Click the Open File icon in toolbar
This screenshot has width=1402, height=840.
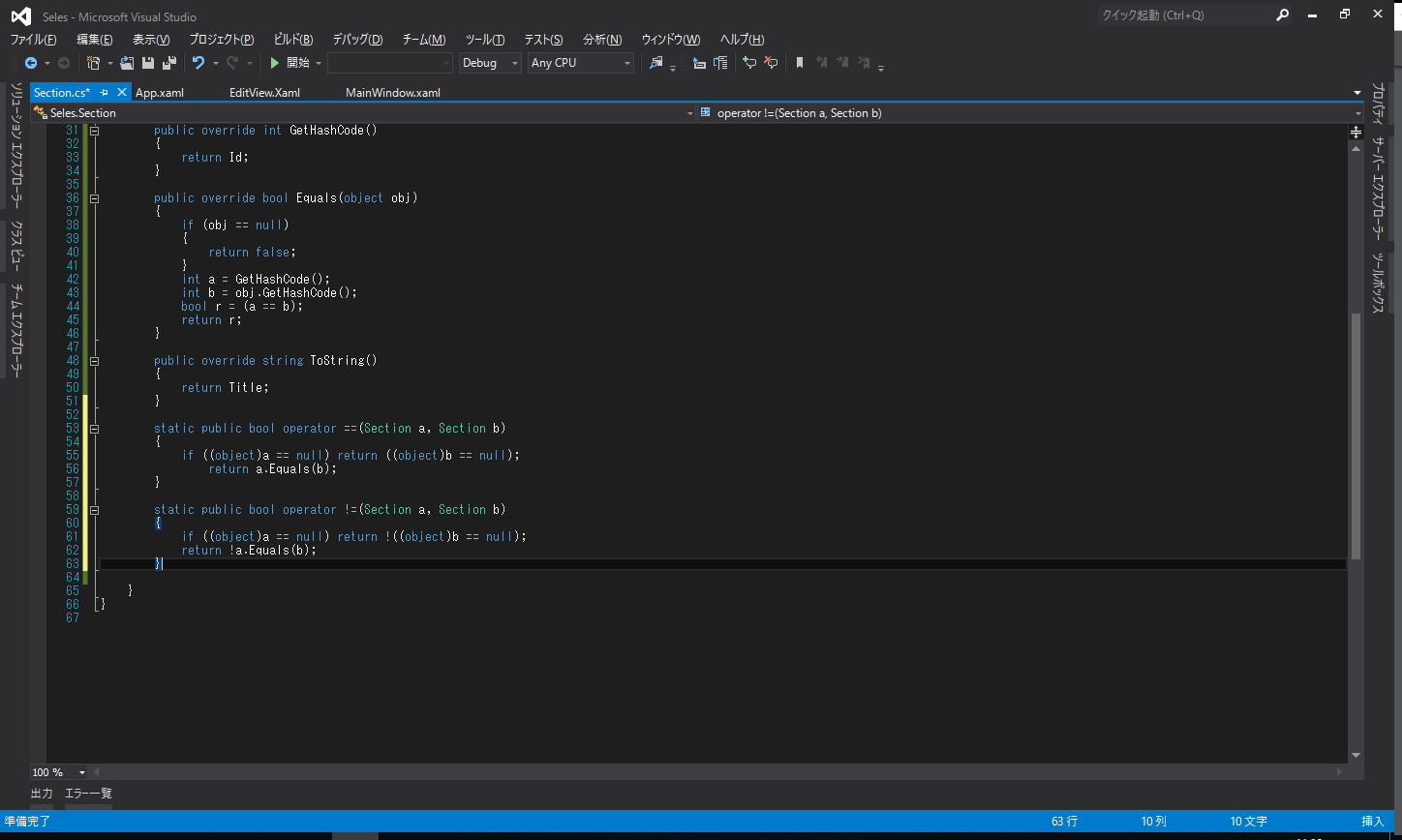click(x=127, y=63)
